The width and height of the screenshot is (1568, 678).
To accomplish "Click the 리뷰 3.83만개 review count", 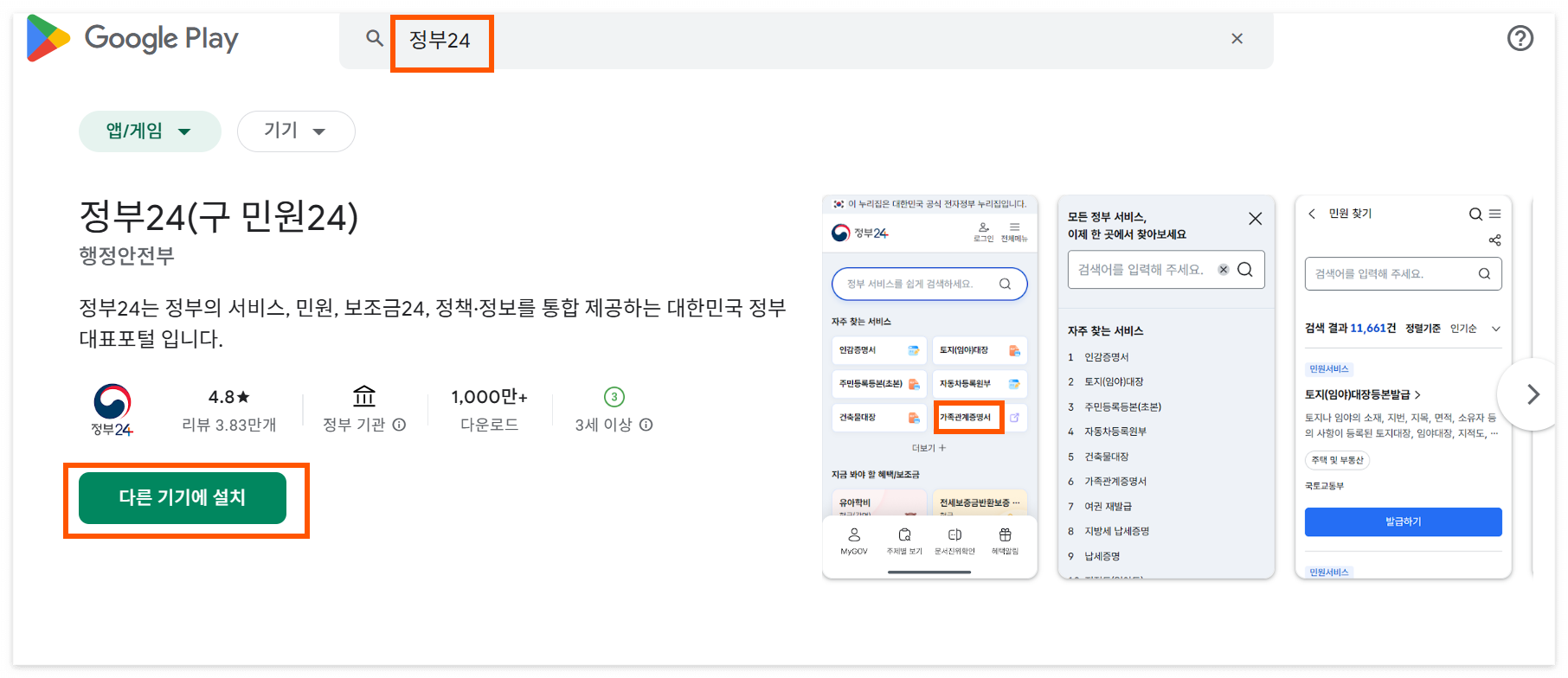I will [229, 425].
